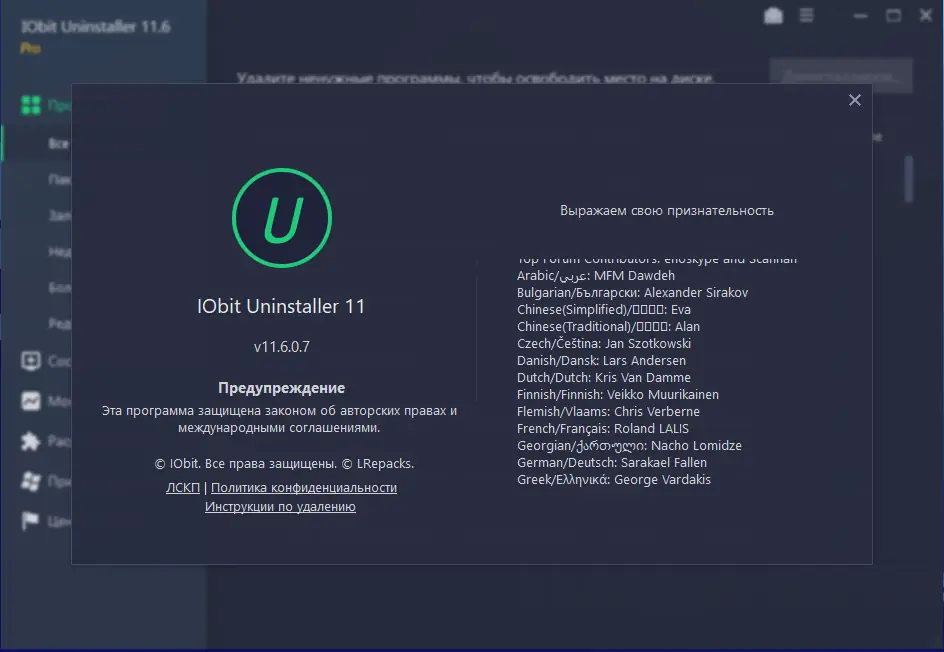Click the Dutch Kris Van Damme line
This screenshot has width=944, height=652.
click(x=604, y=377)
